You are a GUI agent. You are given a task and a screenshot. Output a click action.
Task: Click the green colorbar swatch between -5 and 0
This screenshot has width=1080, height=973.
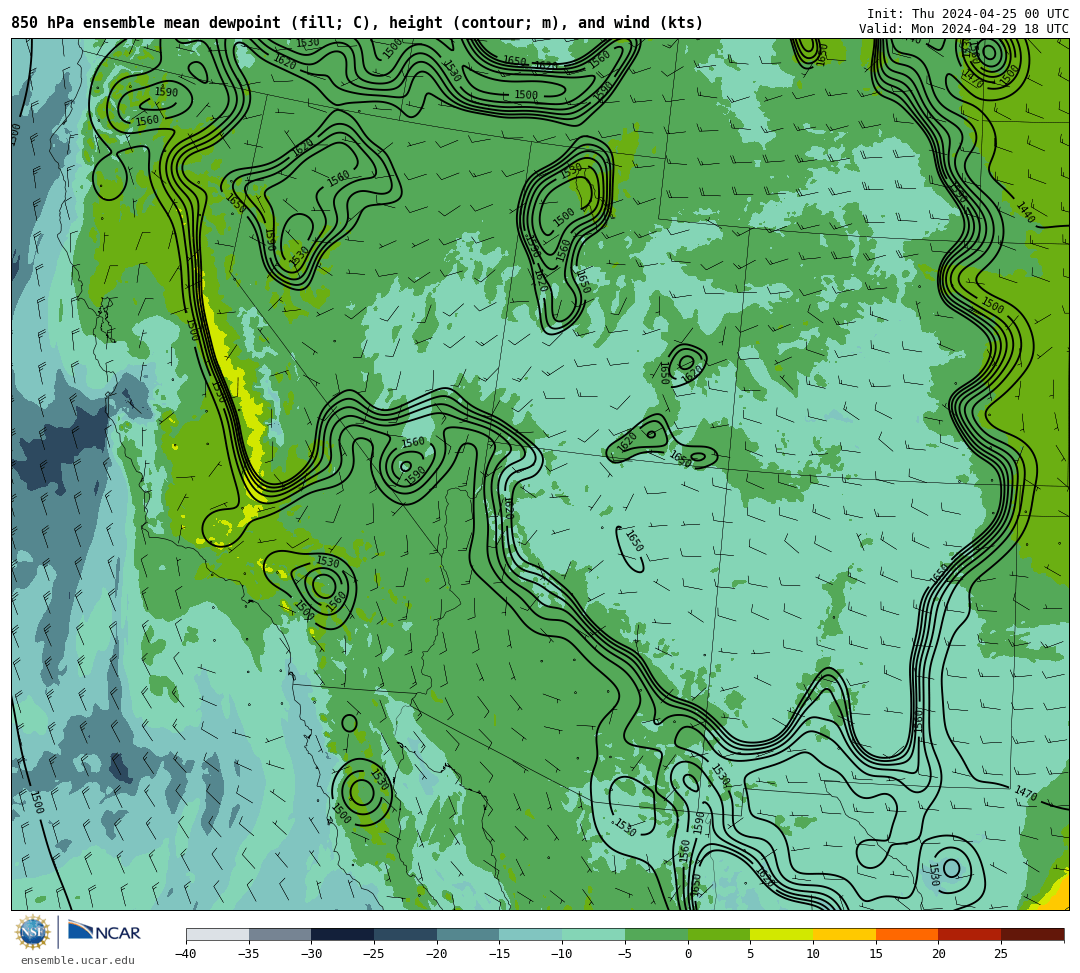[x=656, y=934]
